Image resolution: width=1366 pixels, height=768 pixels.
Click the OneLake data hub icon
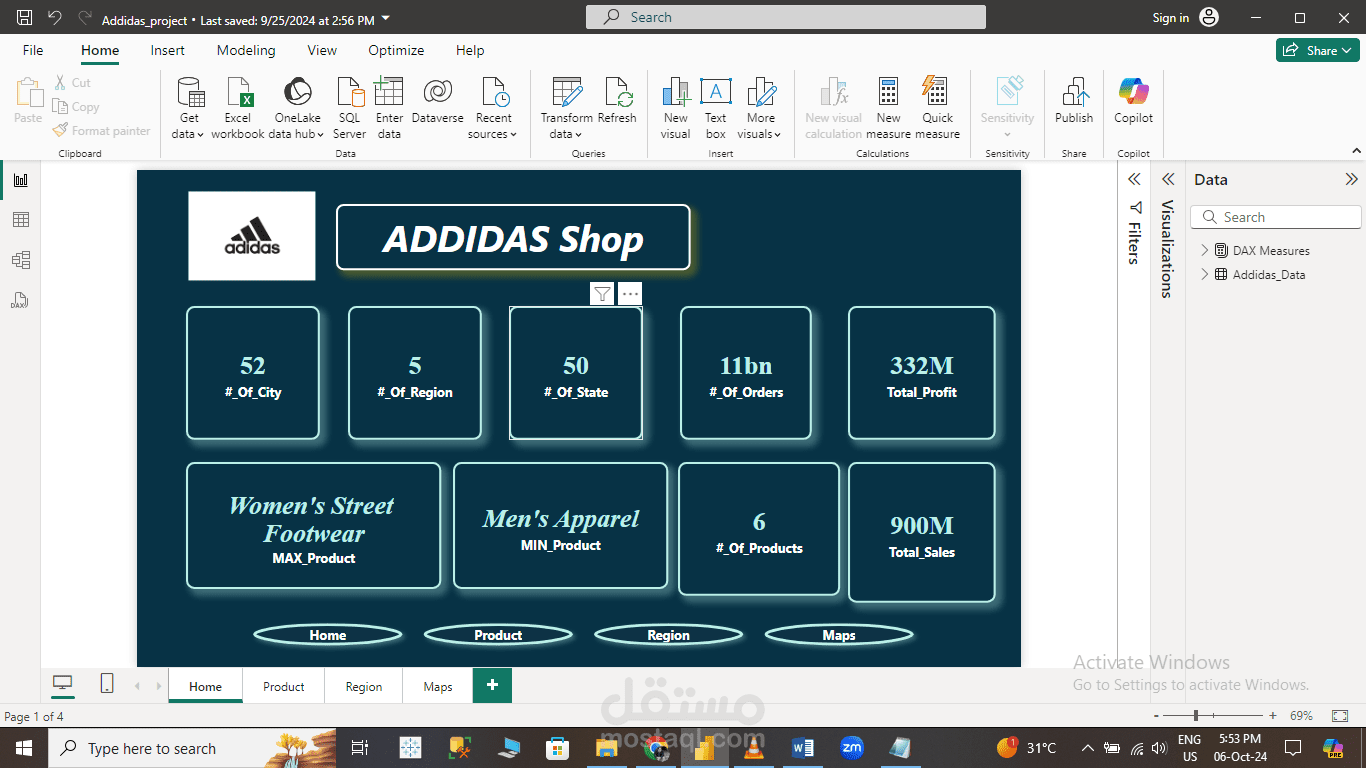[297, 92]
